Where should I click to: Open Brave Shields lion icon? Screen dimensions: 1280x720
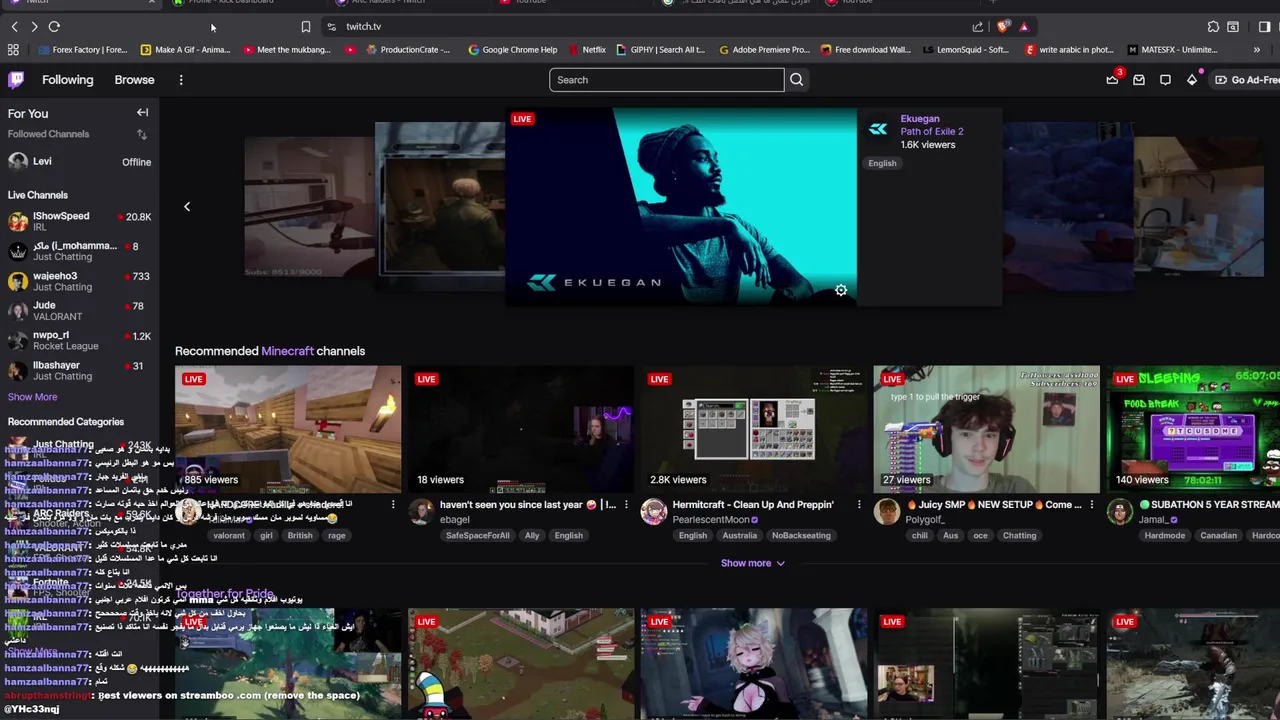click(x=1003, y=27)
